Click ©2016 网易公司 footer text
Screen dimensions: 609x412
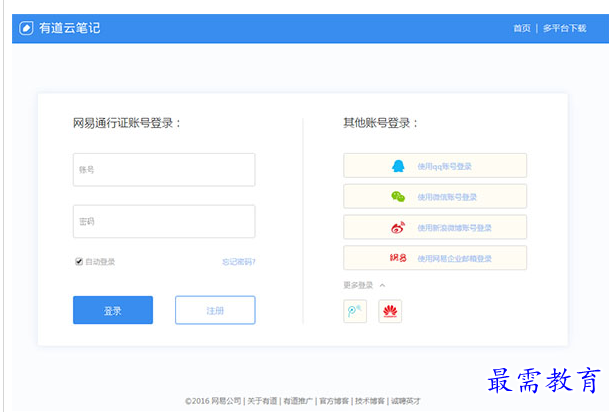click(213, 401)
